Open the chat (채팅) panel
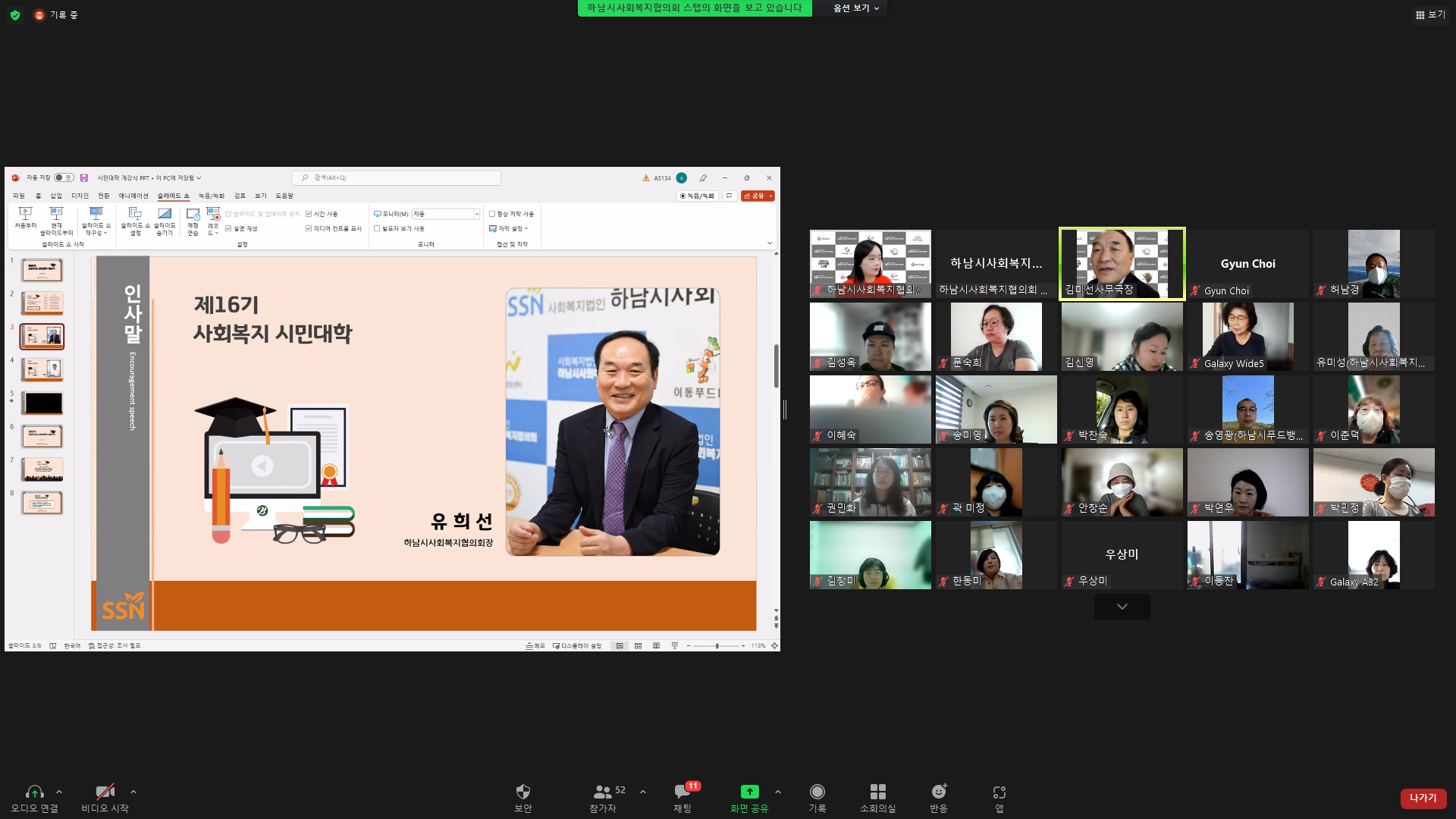 pos(682,792)
